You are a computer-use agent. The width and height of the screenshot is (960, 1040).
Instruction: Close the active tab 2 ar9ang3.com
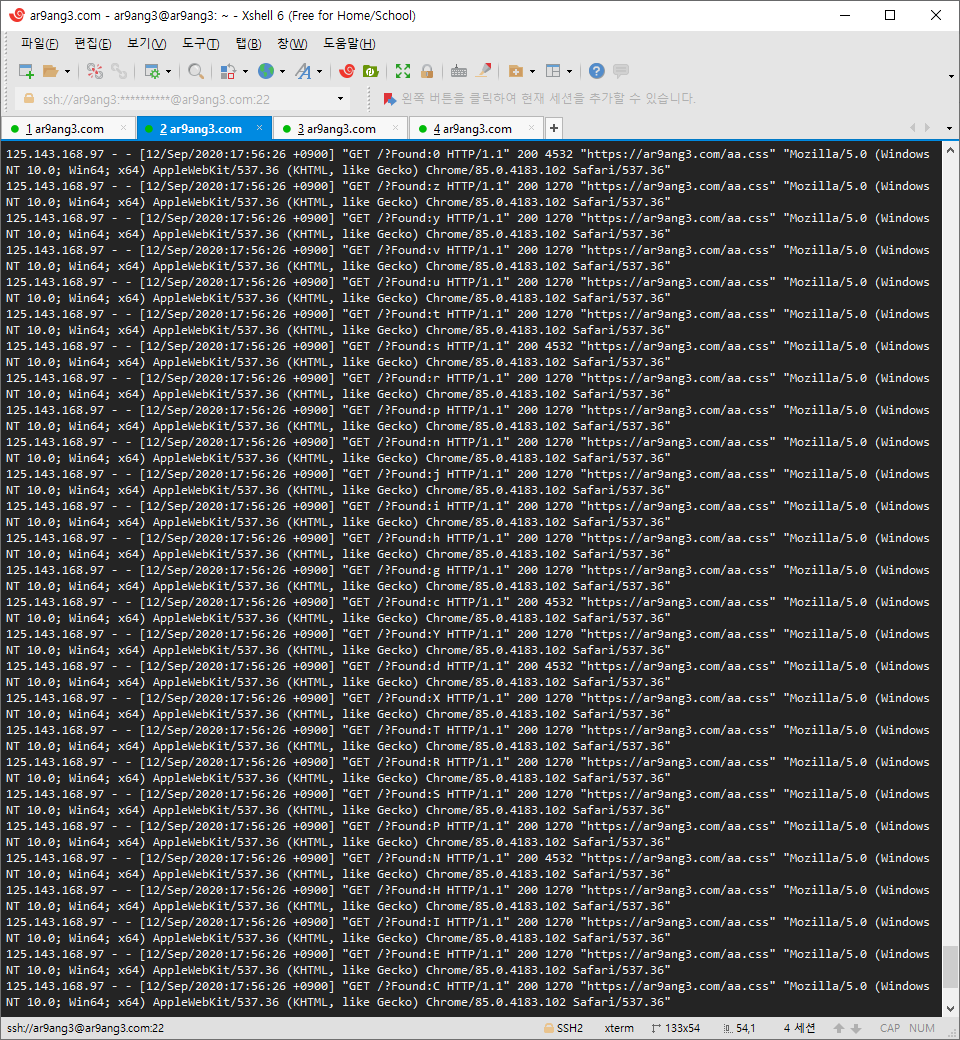tap(259, 128)
